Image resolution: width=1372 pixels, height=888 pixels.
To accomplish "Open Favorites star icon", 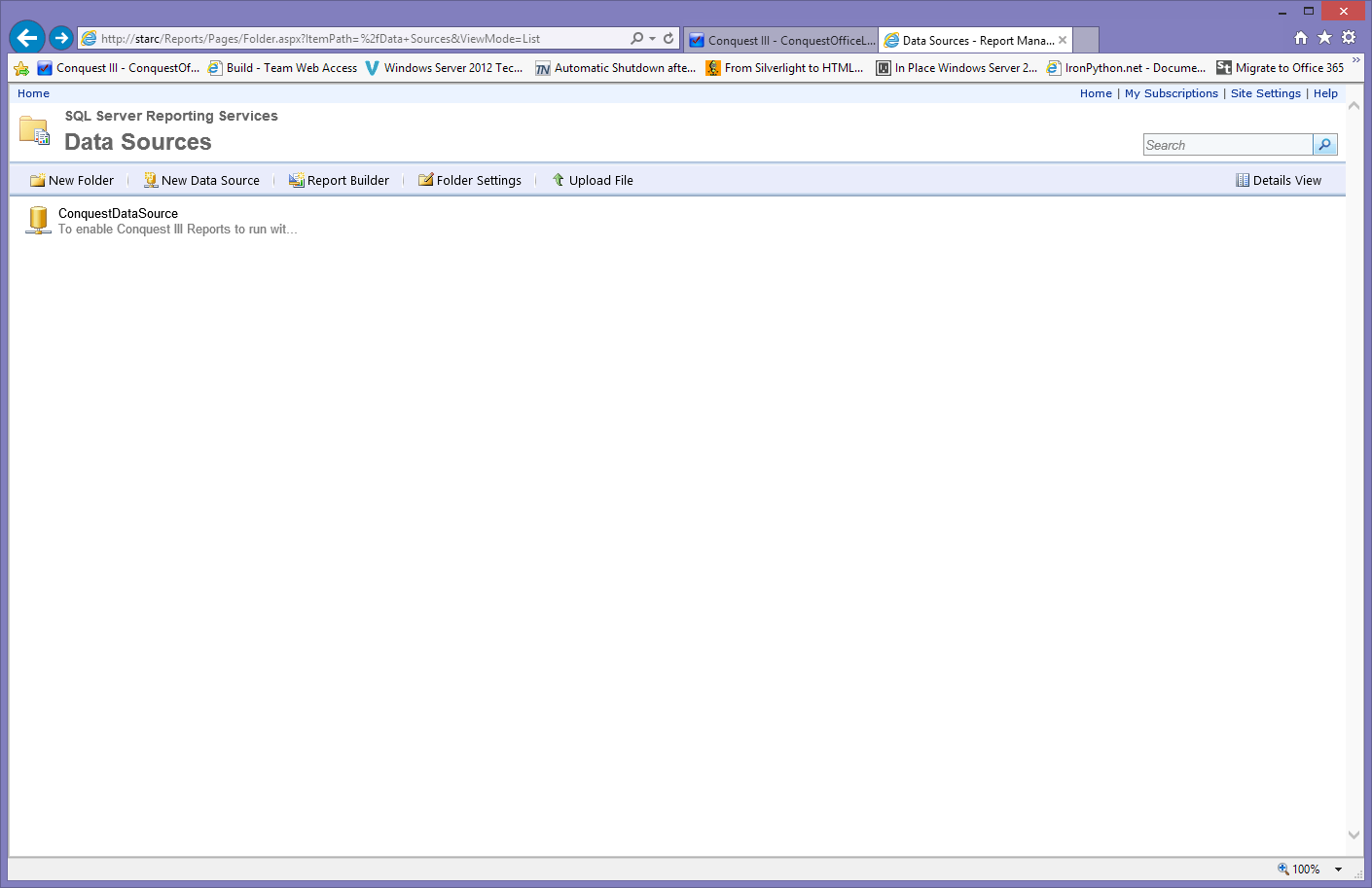I will [1324, 38].
